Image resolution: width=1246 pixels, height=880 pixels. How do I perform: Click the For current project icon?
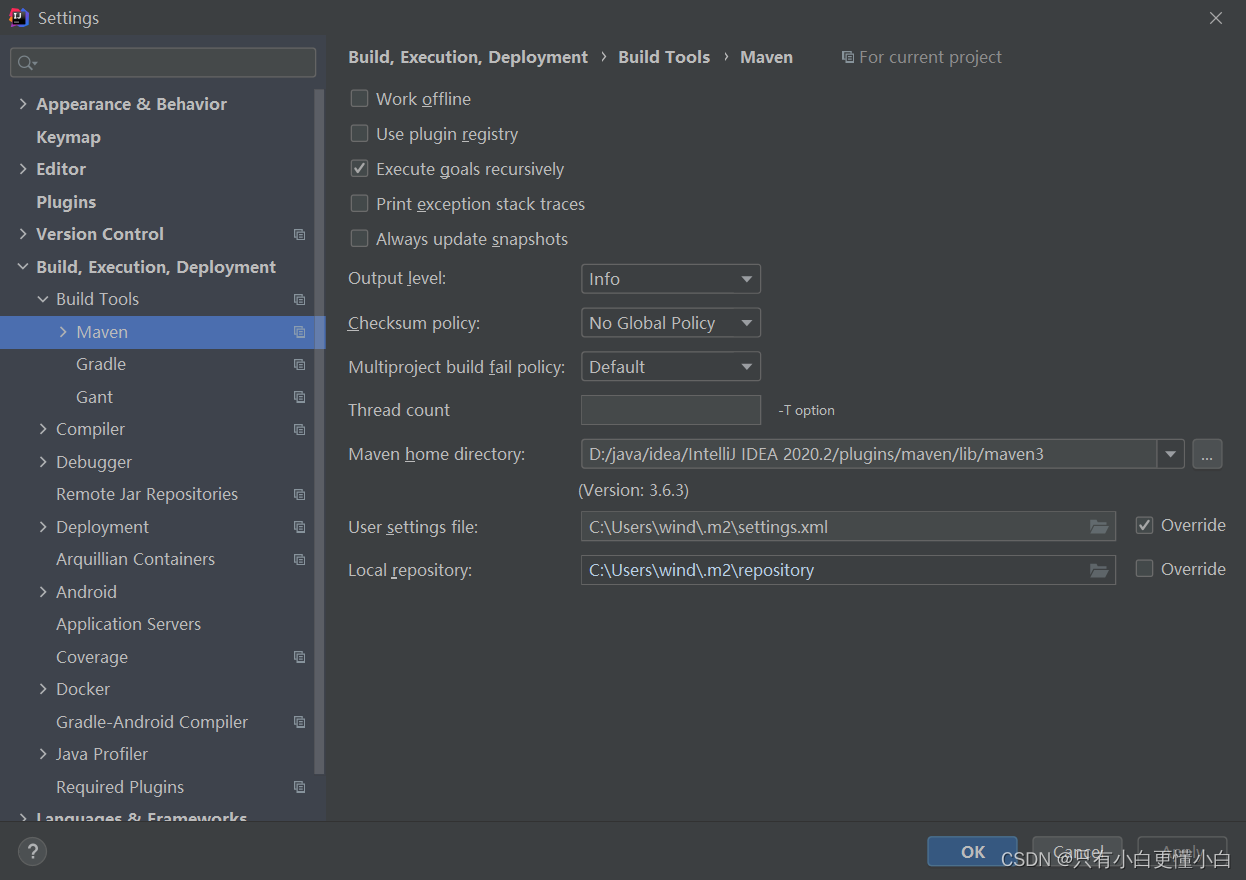848,58
